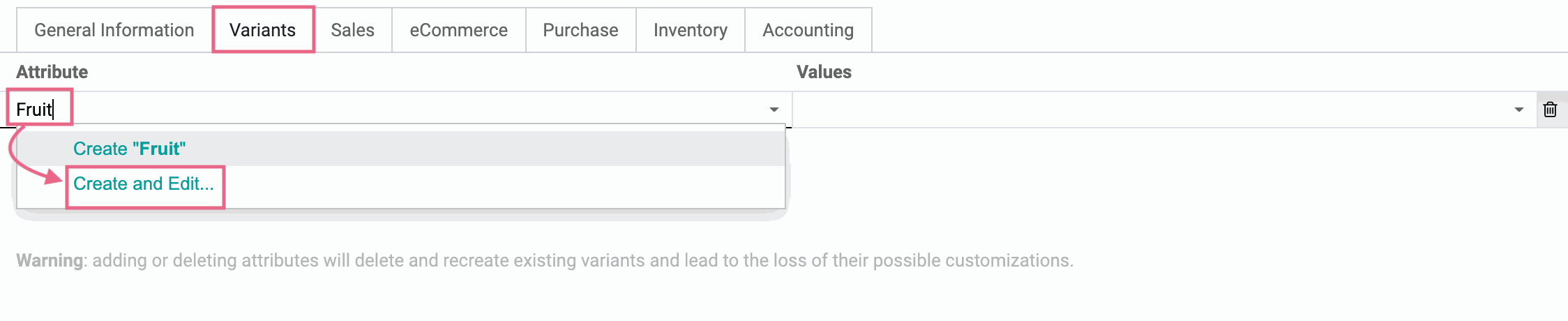Open the Attribute field dropdown arrow
Screen dimensions: 1568x321
click(774, 110)
